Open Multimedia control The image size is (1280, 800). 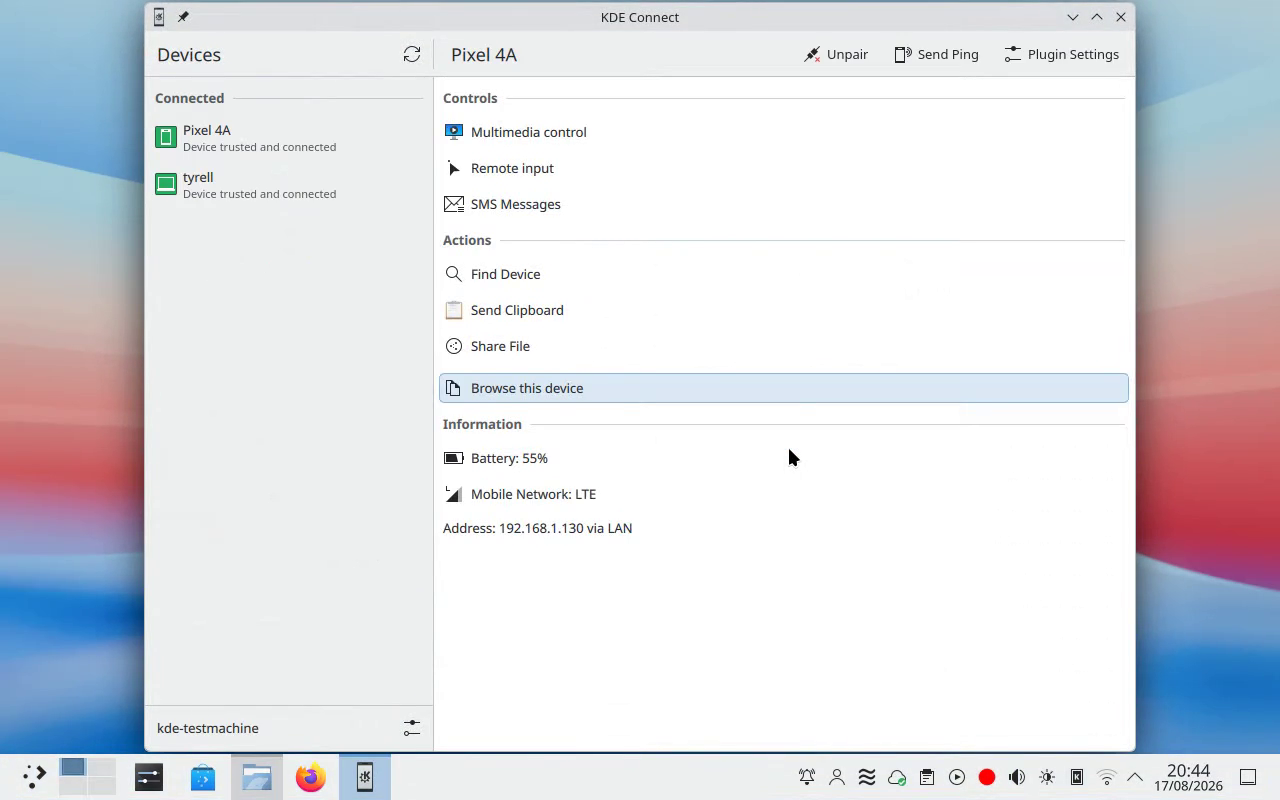point(784,132)
